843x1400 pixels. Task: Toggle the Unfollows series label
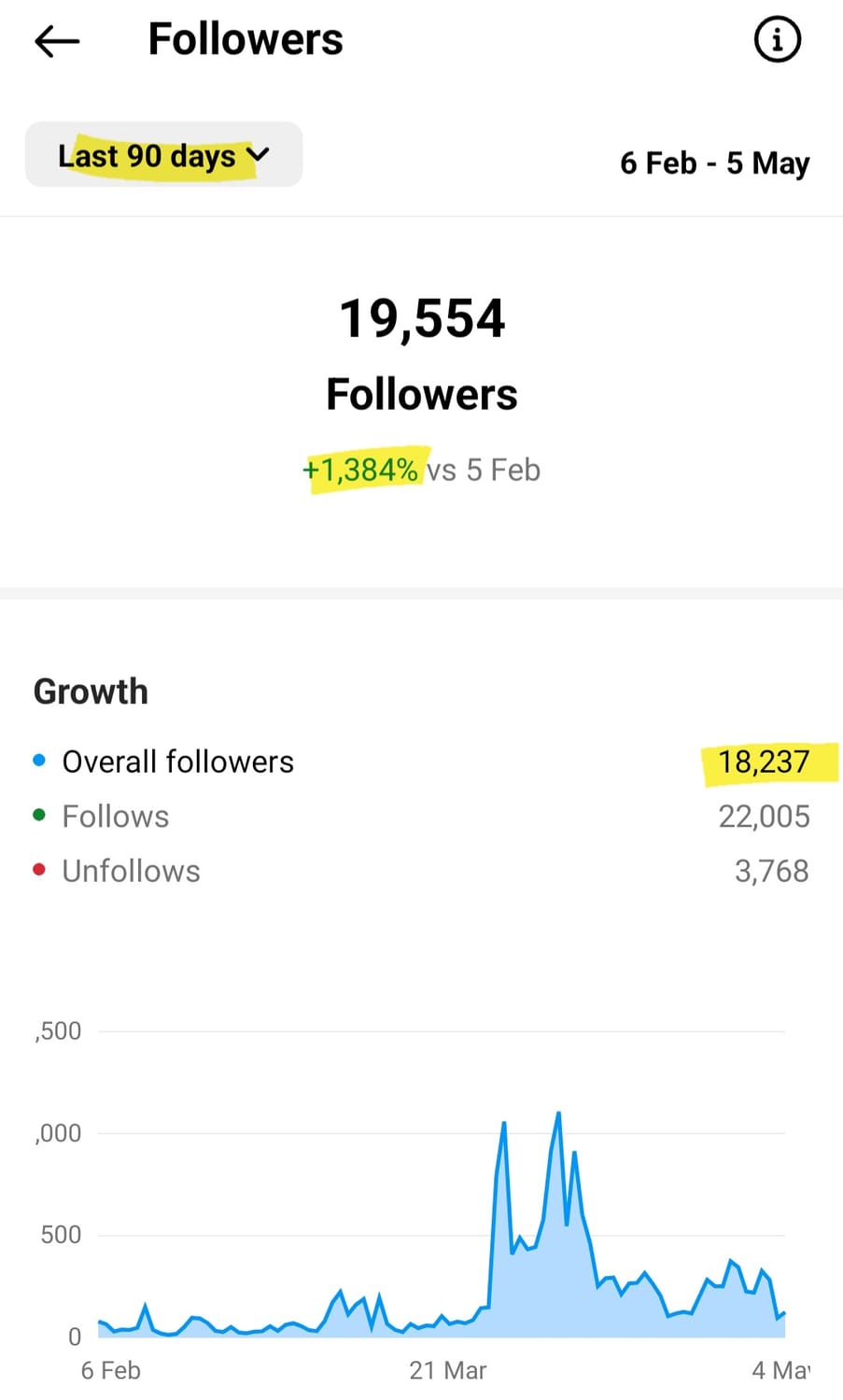pyautogui.click(x=131, y=871)
